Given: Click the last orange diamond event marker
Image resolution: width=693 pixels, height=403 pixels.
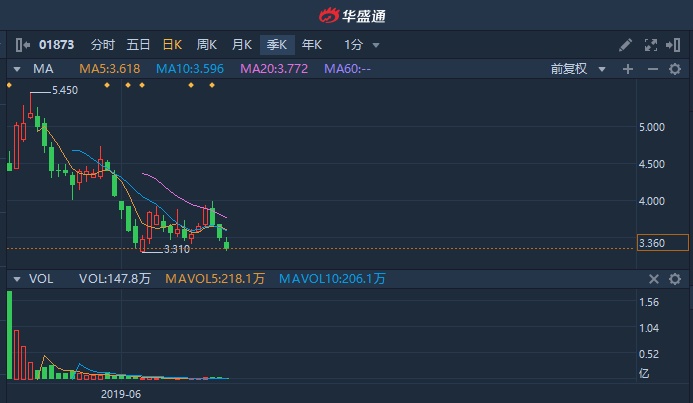Looking at the screenshot, I should [212, 85].
